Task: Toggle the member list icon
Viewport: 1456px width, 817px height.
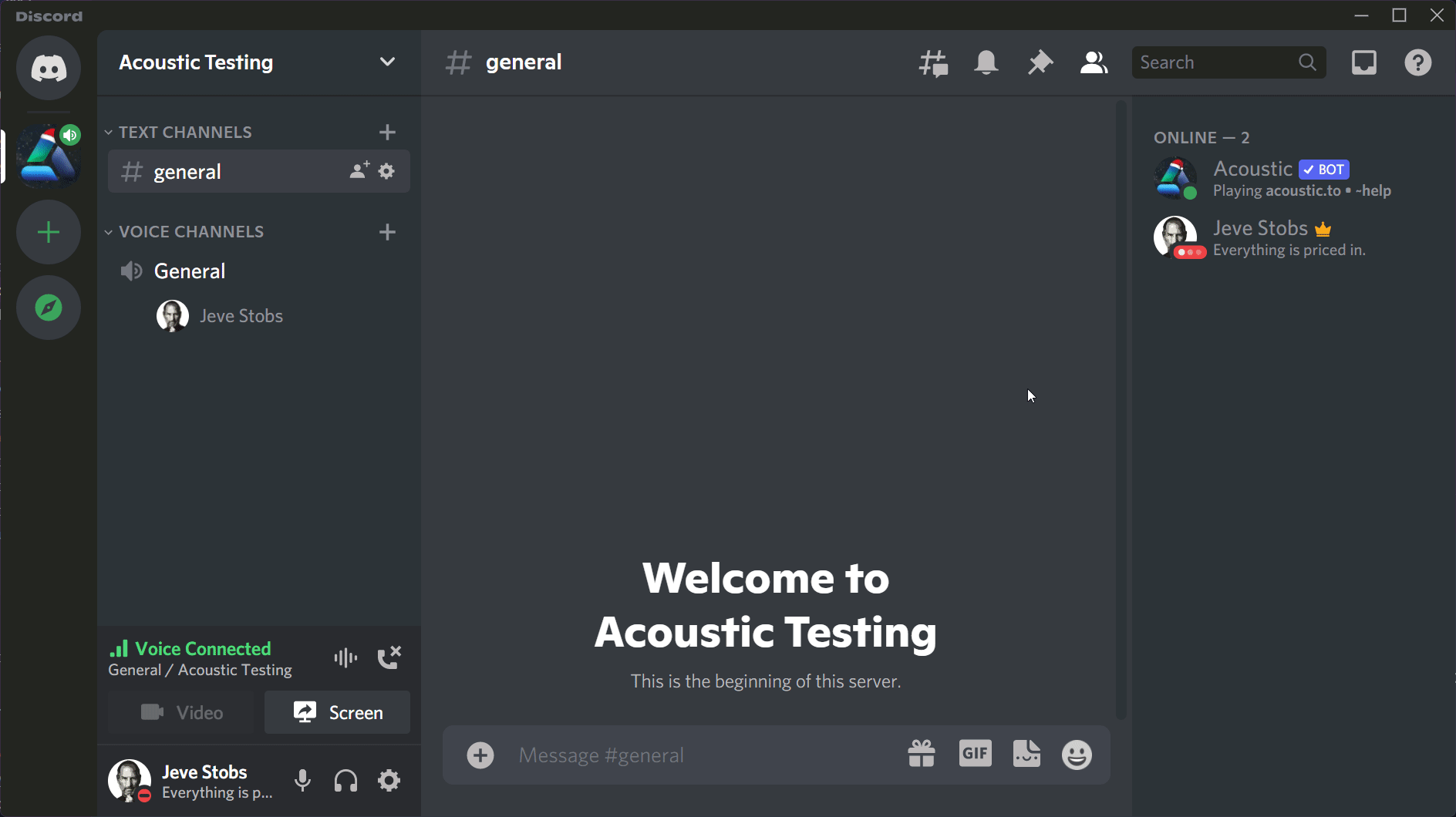Action: (1094, 62)
